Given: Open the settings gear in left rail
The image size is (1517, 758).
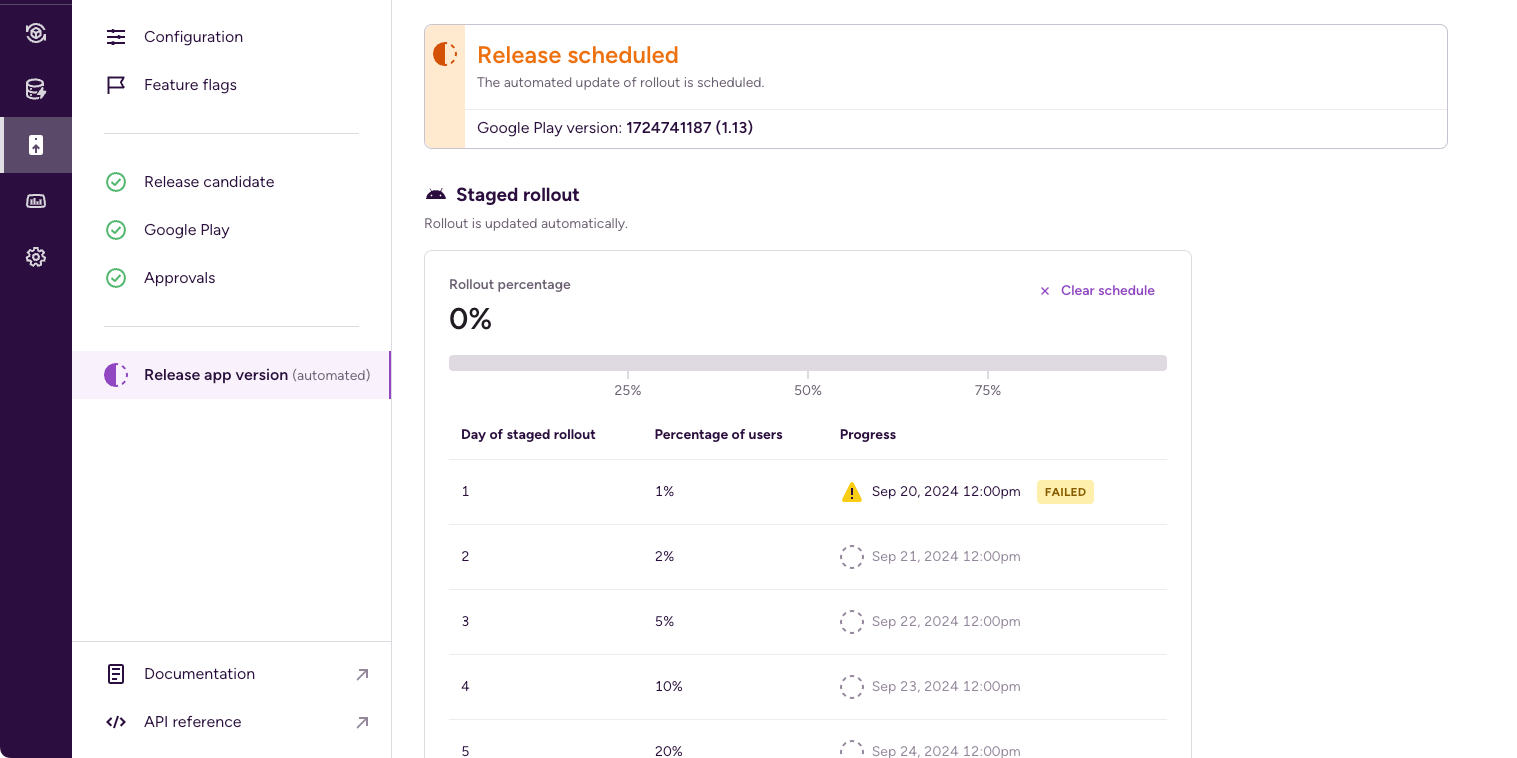Looking at the screenshot, I should click(x=36, y=257).
